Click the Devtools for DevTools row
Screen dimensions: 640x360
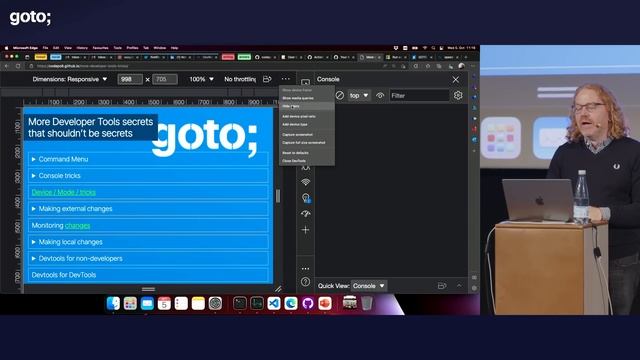tap(148, 275)
